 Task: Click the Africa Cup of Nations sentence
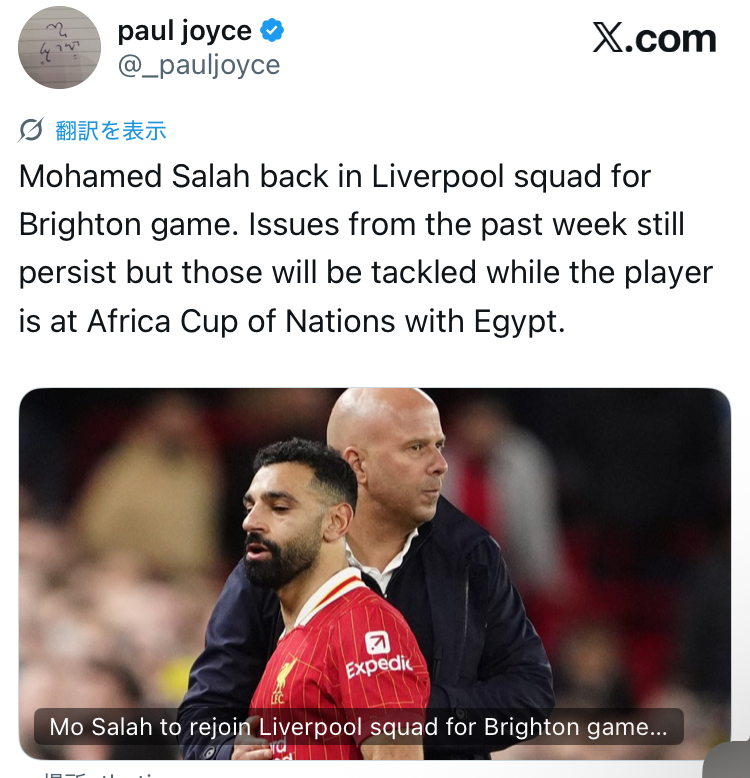pos(292,321)
